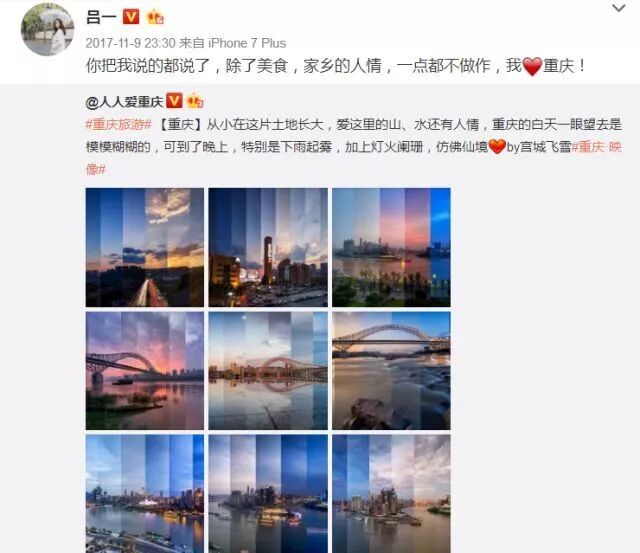Click the profile avatar of 吕一

[x=47, y=29]
